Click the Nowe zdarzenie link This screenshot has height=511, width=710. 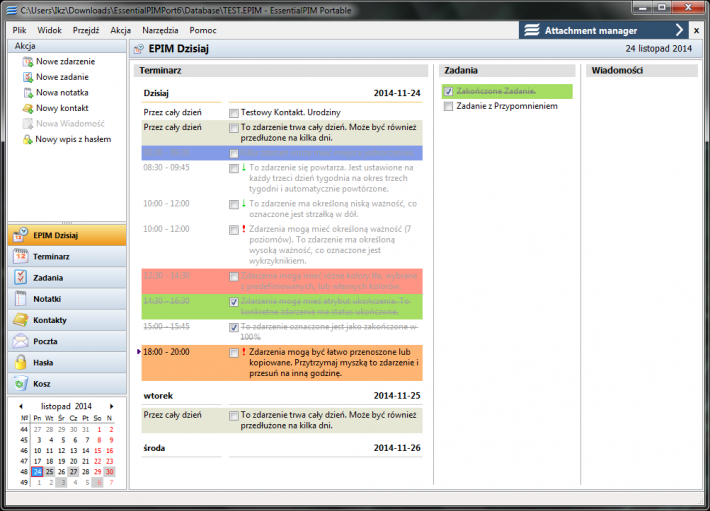pos(65,62)
